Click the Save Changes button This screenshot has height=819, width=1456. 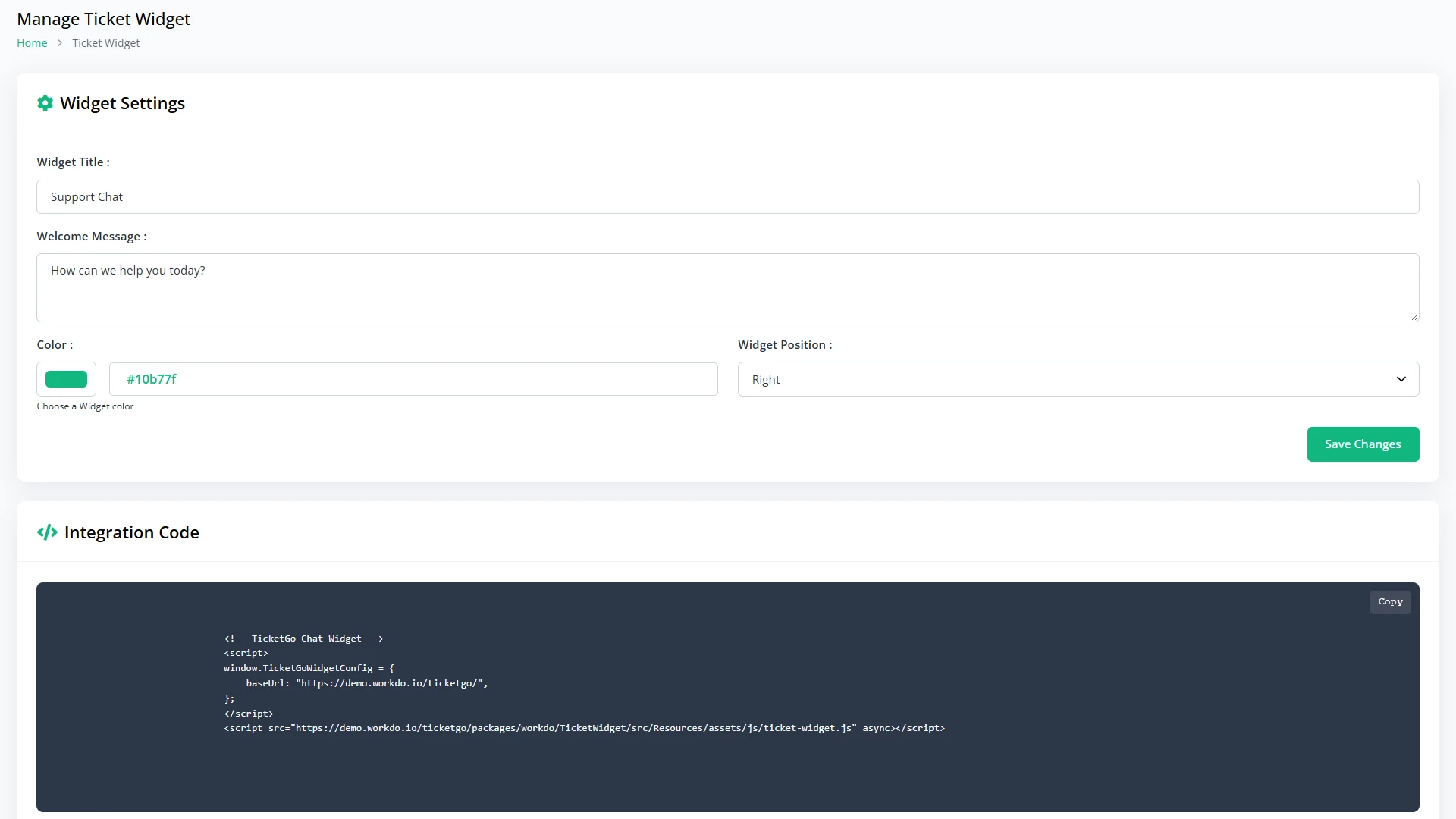(1363, 444)
